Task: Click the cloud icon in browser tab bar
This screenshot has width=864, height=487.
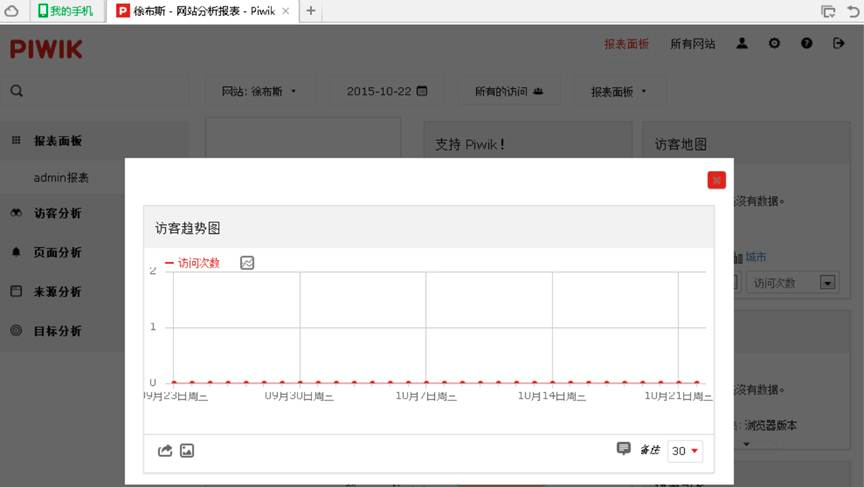Action: tap(12, 11)
